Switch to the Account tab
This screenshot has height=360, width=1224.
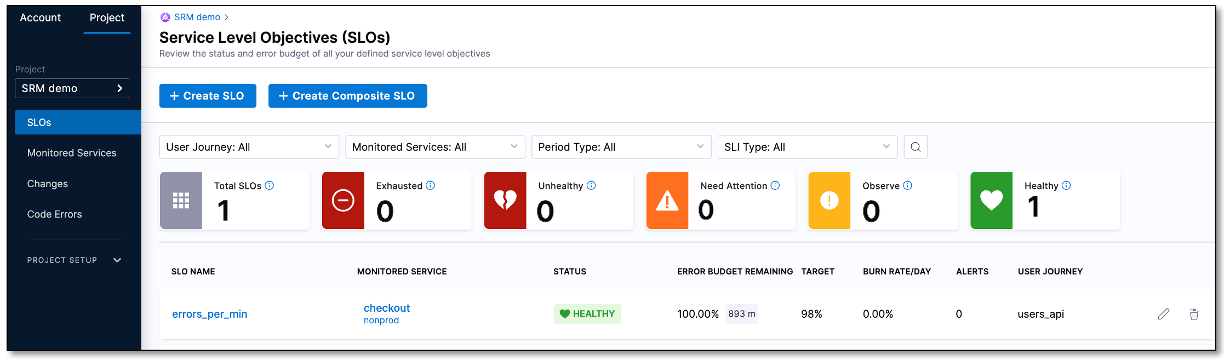point(40,18)
